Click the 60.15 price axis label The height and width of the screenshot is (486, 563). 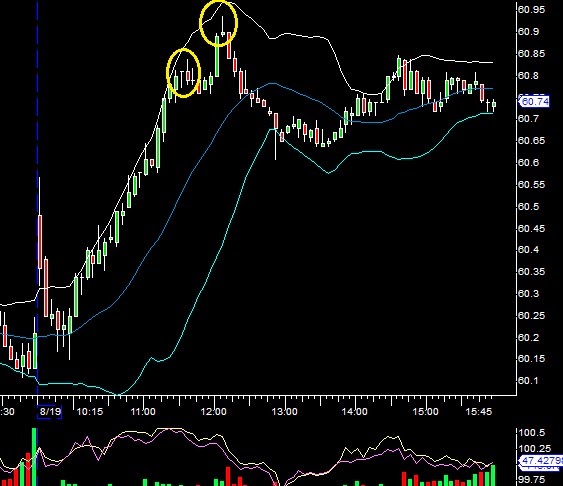[531, 359]
